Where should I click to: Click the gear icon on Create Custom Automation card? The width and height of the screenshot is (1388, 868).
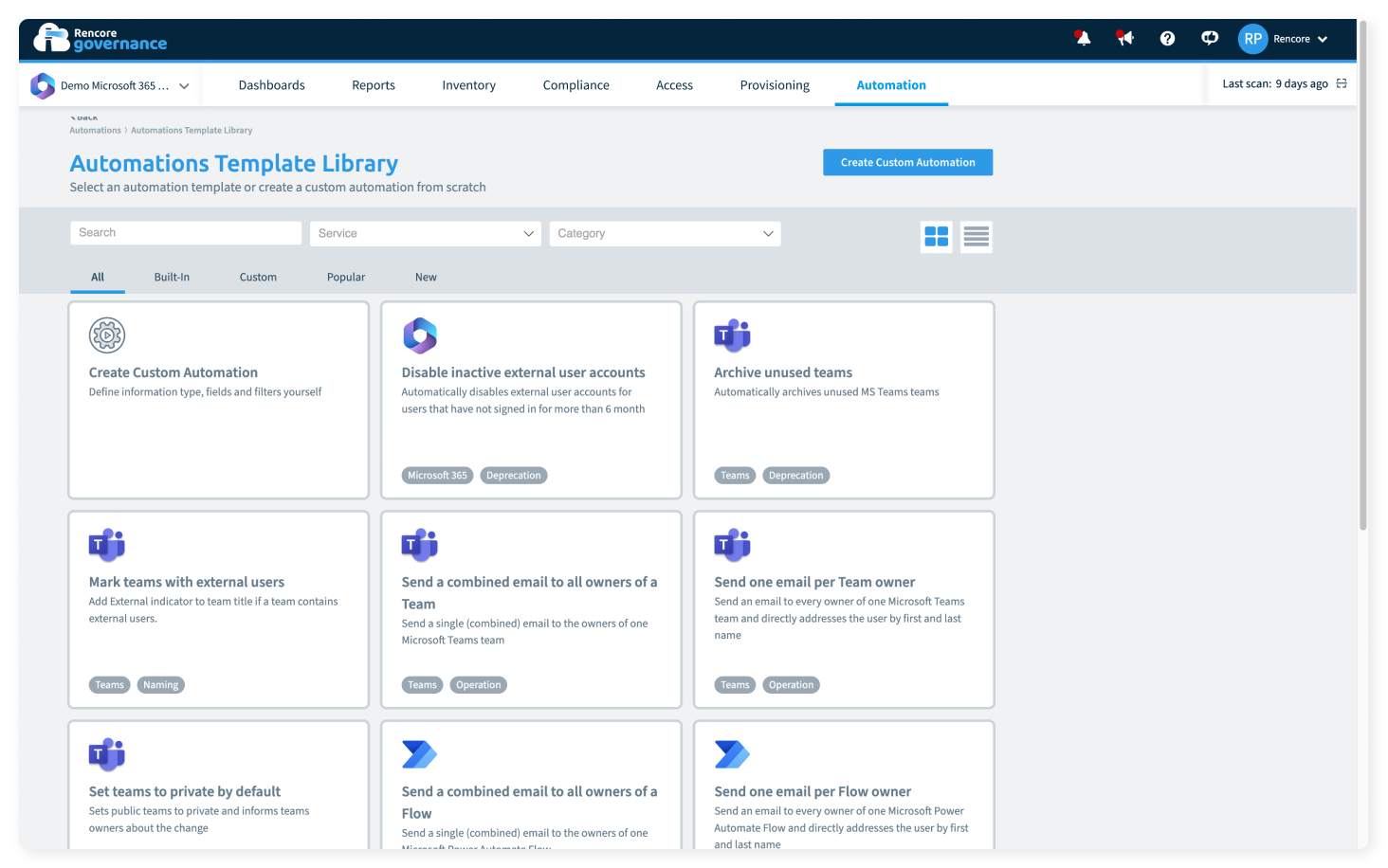click(107, 335)
